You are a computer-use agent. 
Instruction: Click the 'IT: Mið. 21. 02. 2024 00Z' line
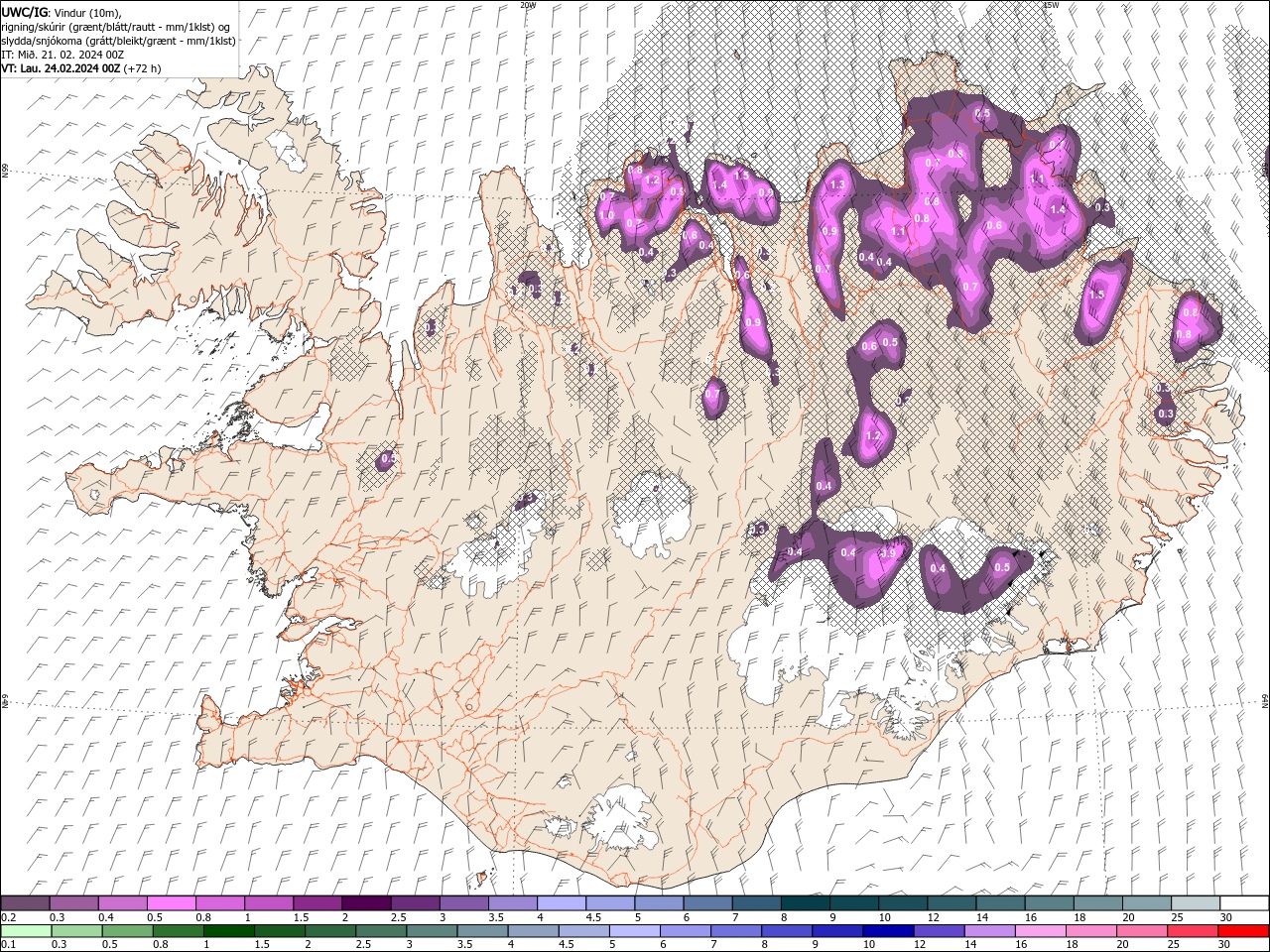(x=63, y=54)
